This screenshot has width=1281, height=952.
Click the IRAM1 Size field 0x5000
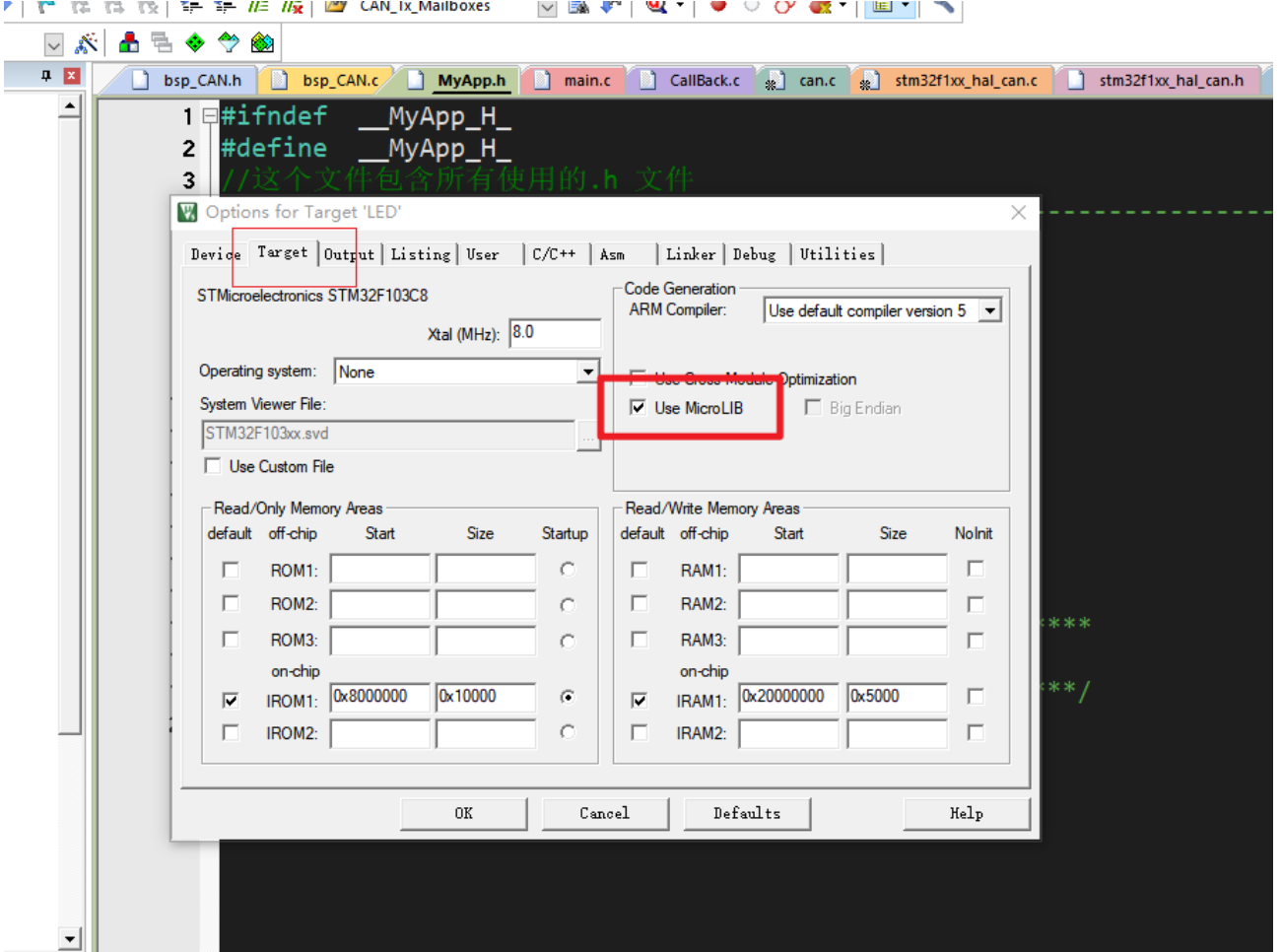pos(898,697)
